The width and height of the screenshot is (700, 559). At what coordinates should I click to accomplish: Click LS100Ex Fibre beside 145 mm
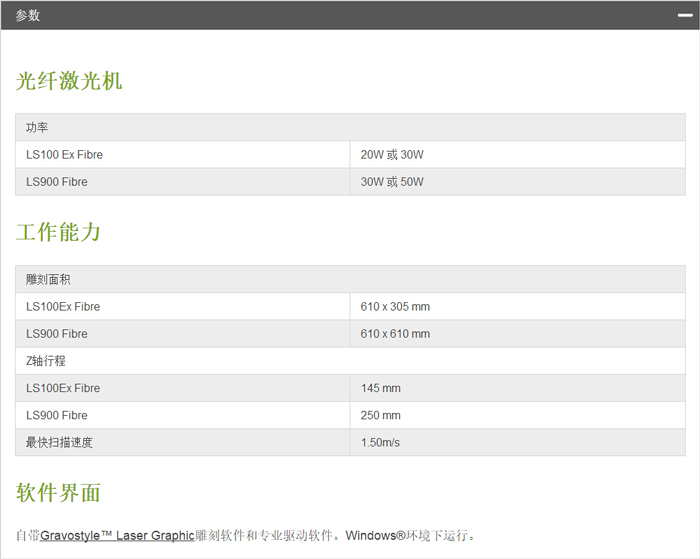tap(63, 388)
